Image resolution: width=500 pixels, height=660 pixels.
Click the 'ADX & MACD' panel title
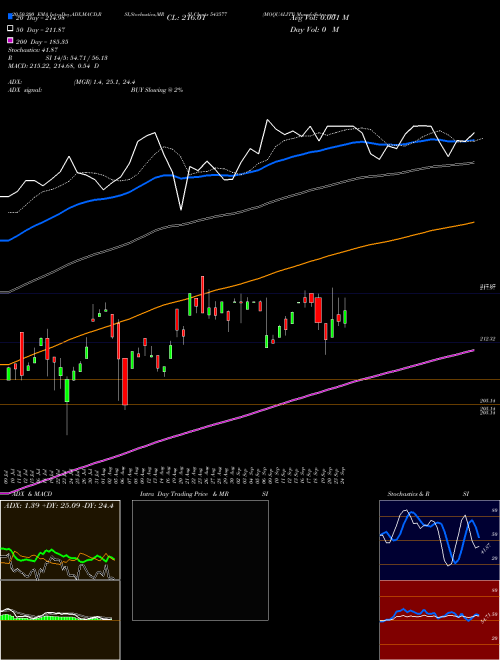32,494
